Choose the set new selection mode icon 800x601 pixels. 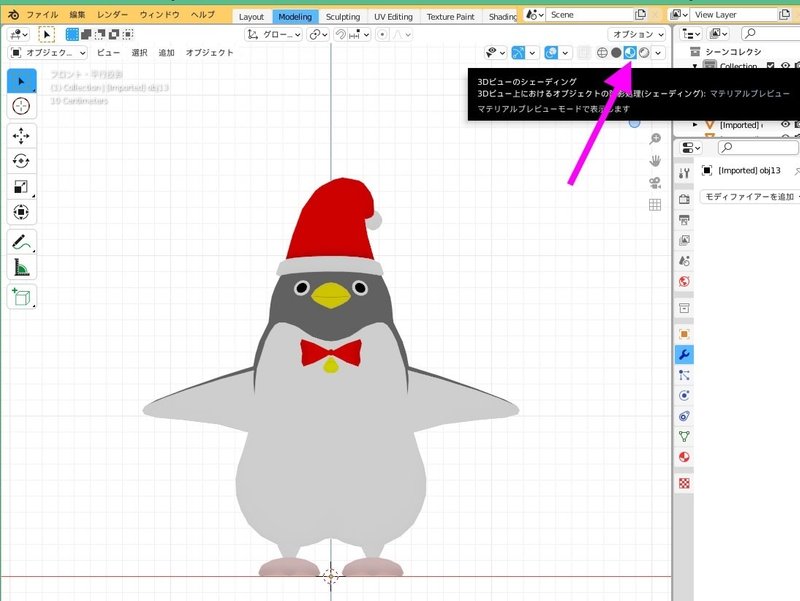(x=72, y=34)
